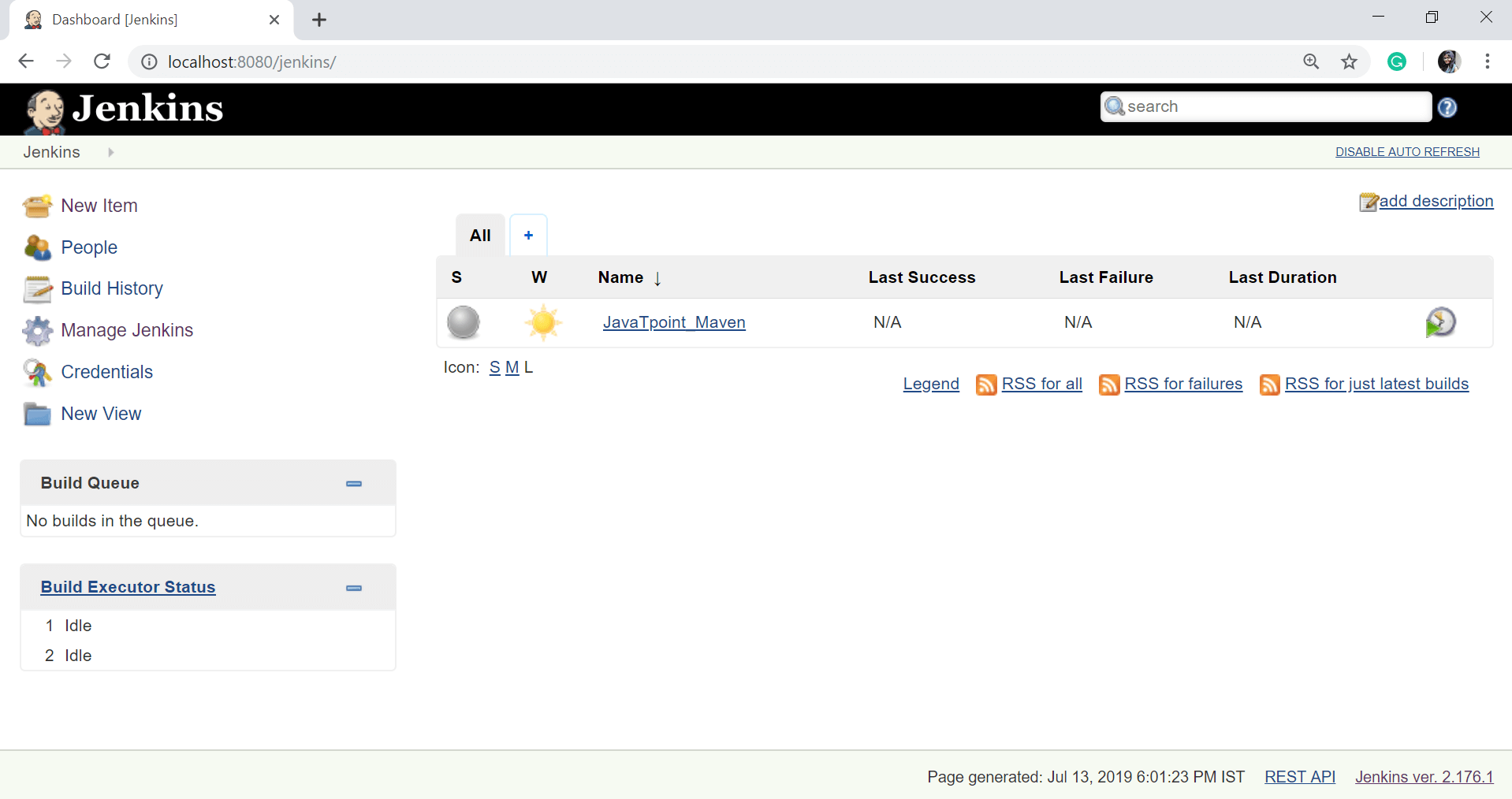This screenshot has width=1512, height=799.
Task: Sort by the Last Success column header
Action: [x=922, y=277]
